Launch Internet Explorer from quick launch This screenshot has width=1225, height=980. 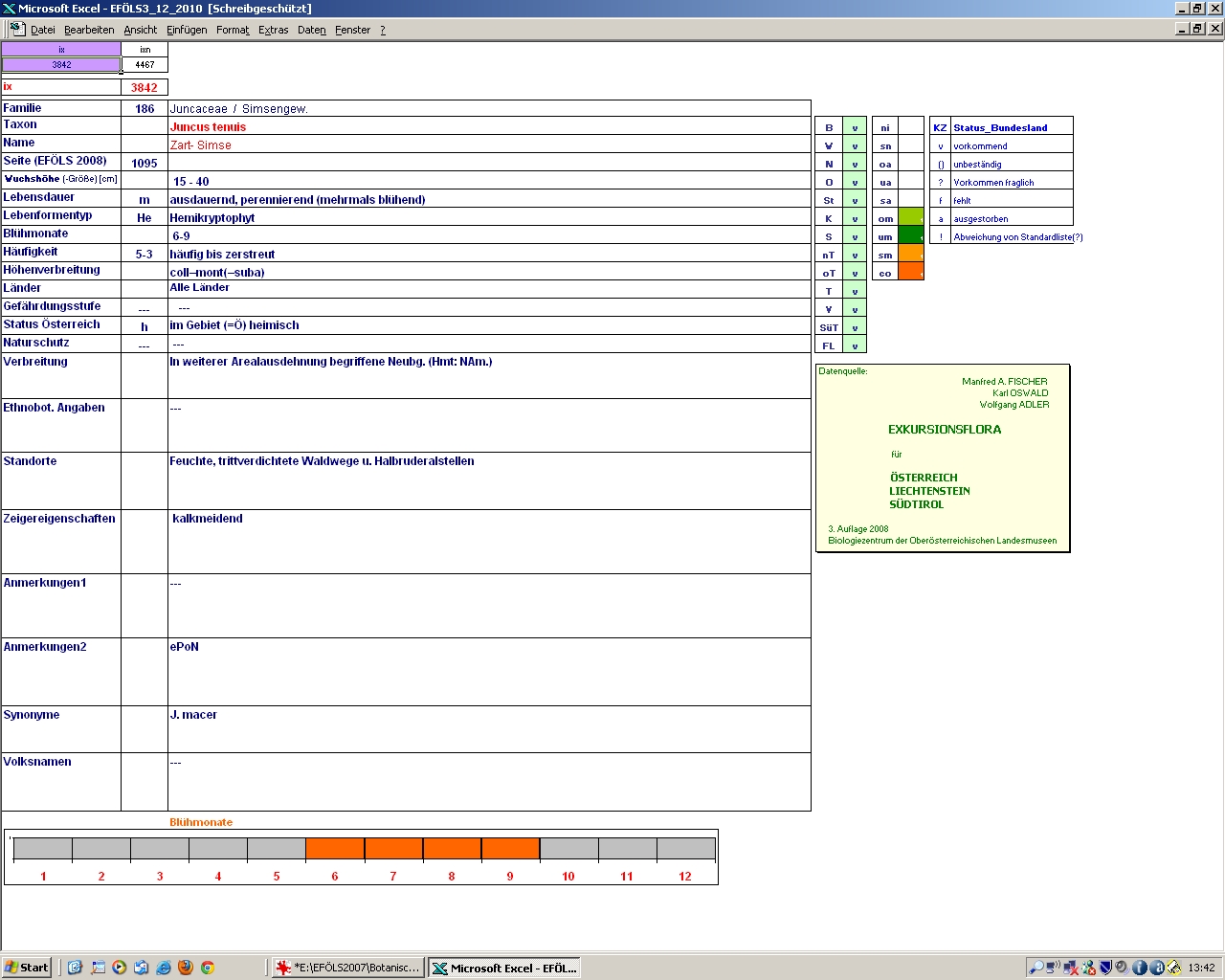click(x=163, y=968)
